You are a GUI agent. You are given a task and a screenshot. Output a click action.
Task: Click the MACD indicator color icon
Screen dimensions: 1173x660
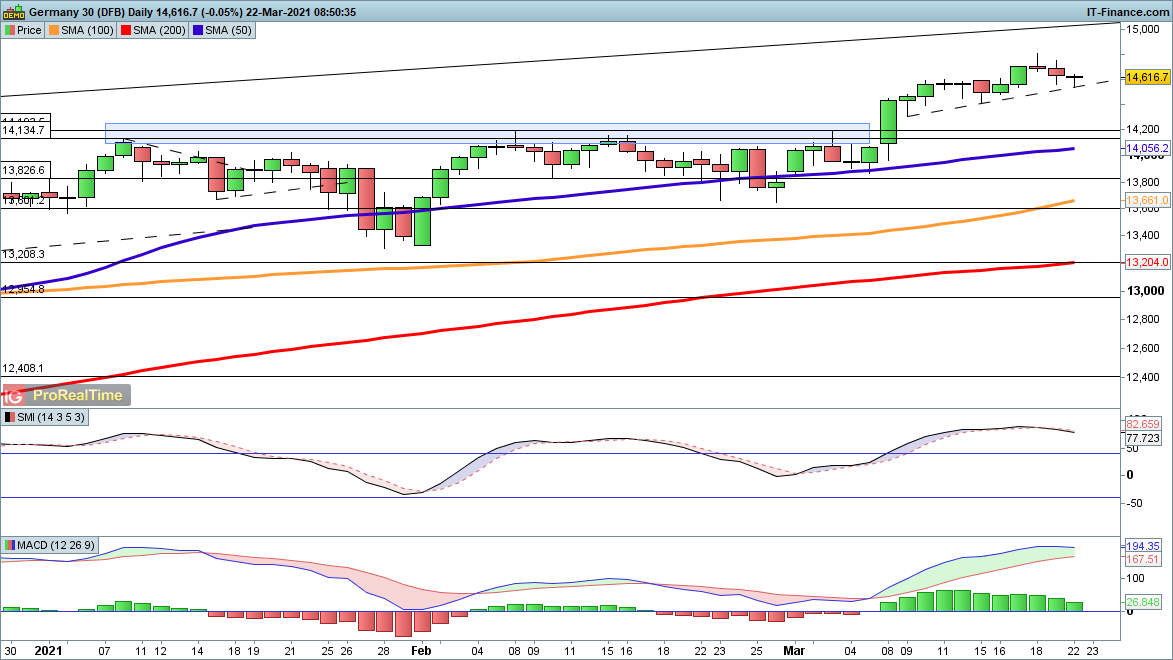9,545
